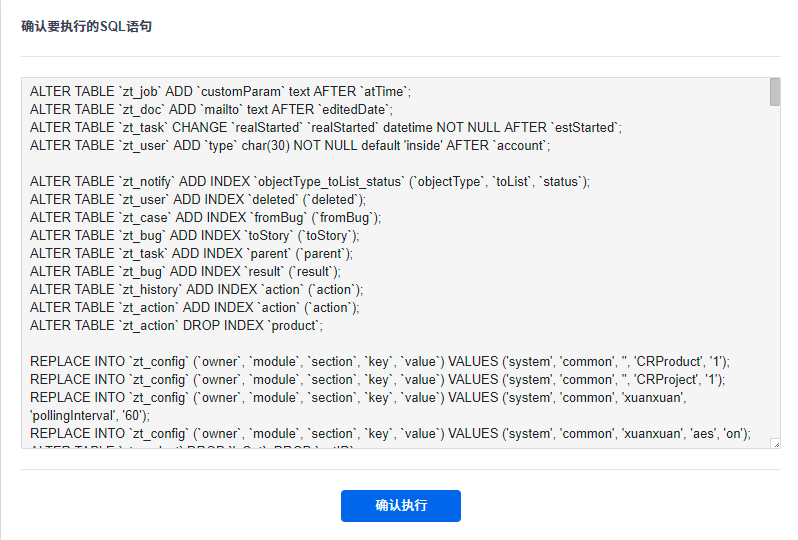Click the xuanxuan aes 'on' config line

click(390, 433)
